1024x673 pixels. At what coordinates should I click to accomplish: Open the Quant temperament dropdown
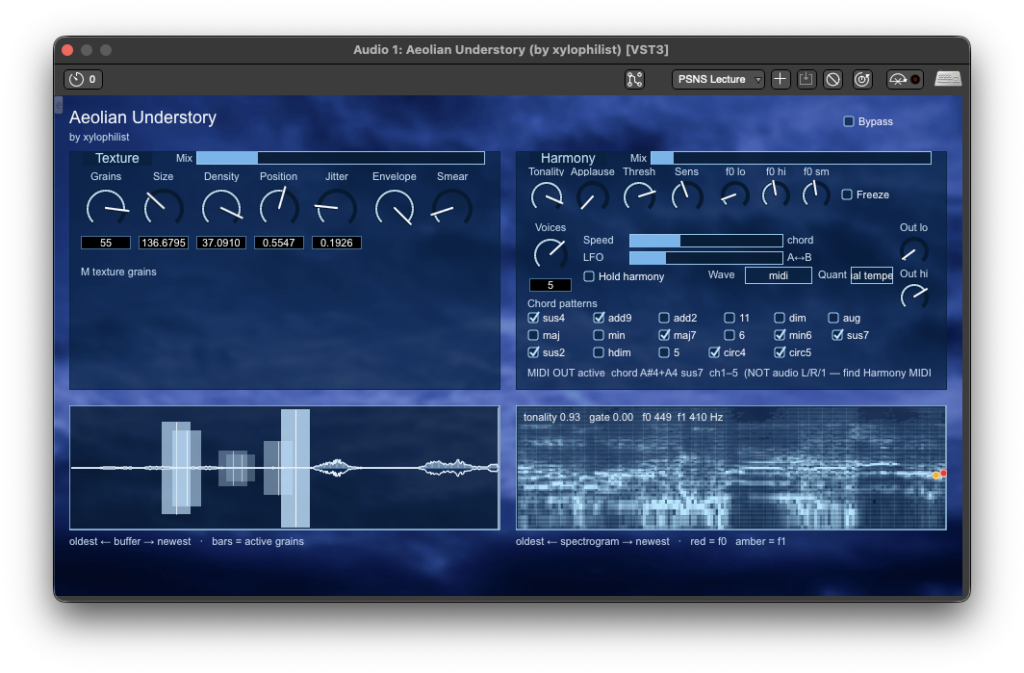click(872, 275)
